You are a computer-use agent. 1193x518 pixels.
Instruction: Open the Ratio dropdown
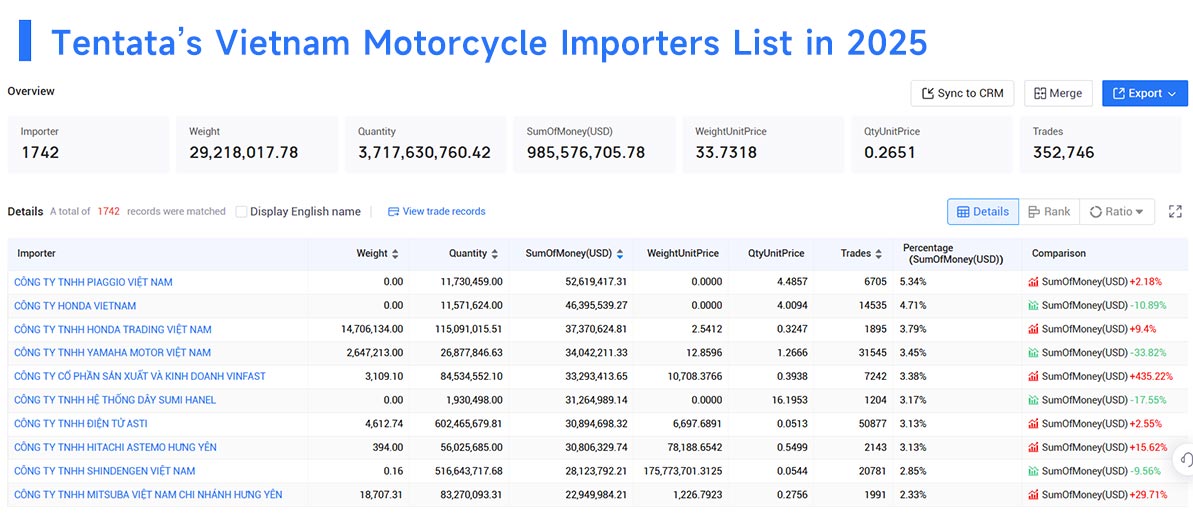pyautogui.click(x=1117, y=211)
